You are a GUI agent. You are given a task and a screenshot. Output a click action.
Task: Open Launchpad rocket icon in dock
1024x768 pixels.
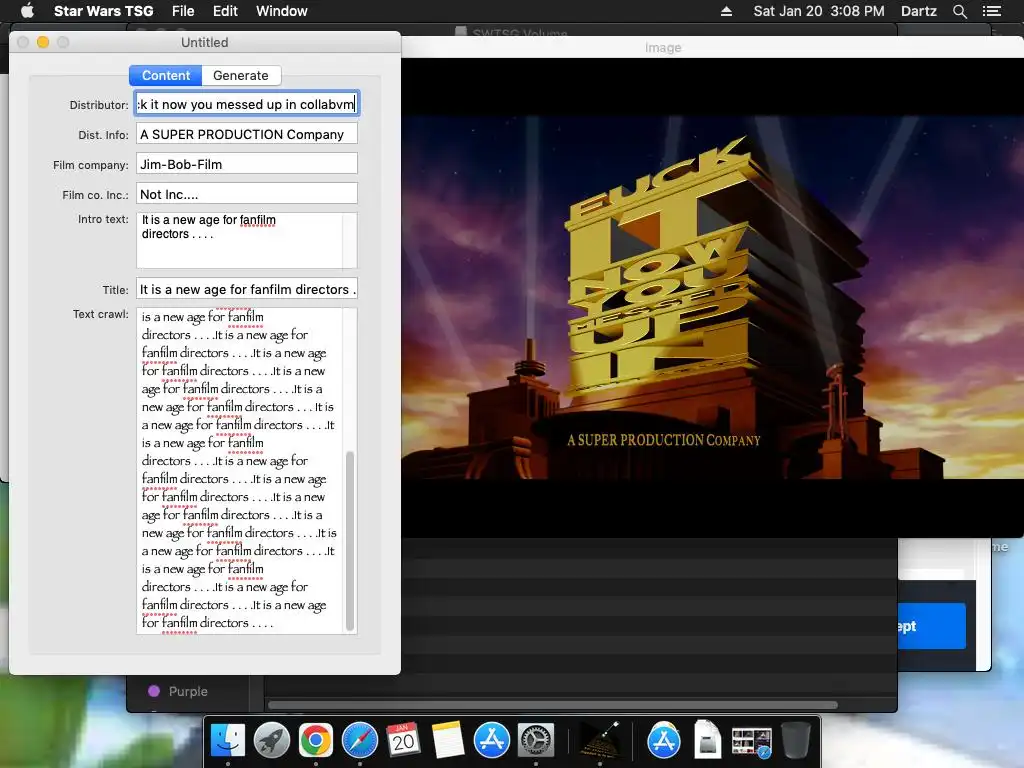coord(272,741)
